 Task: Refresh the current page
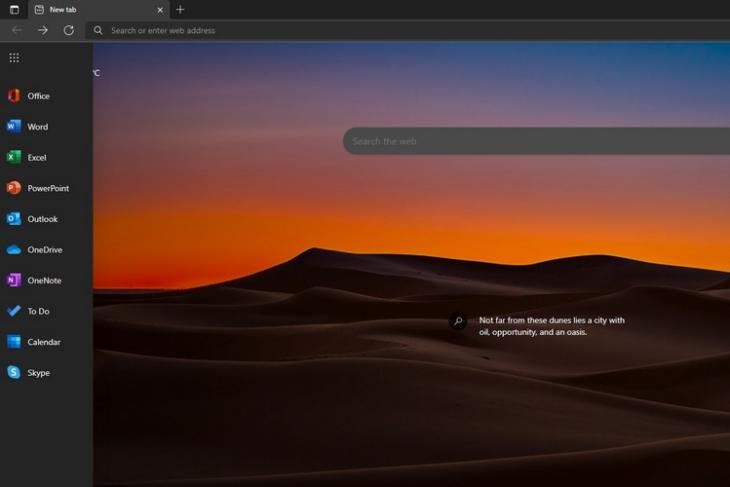(x=69, y=30)
